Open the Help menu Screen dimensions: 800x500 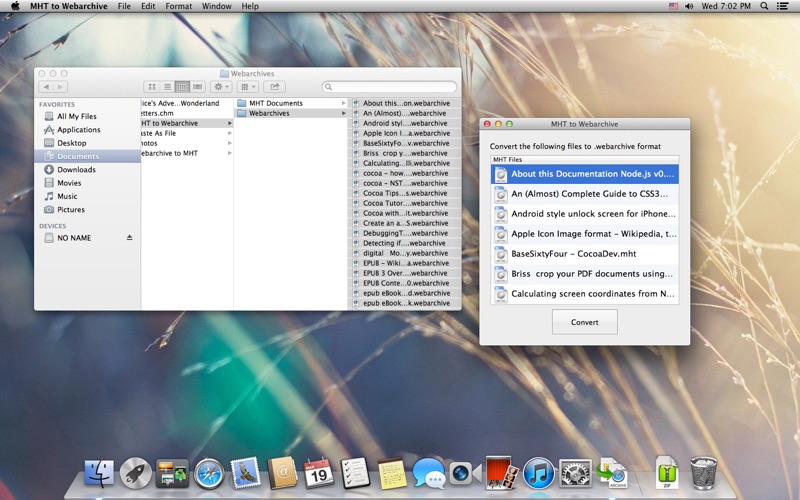[250, 6]
